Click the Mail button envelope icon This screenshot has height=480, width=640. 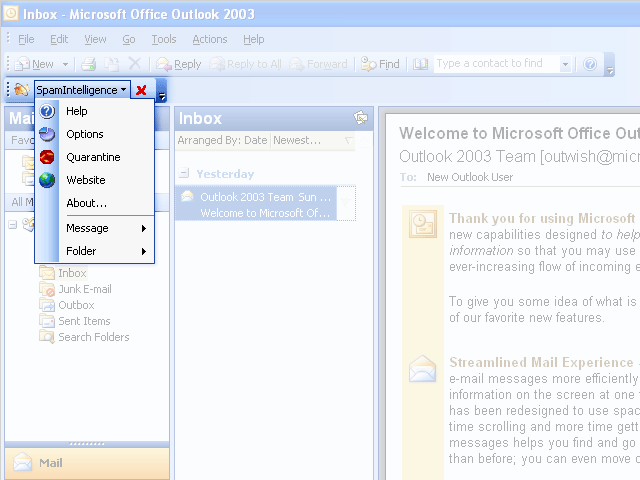pyautogui.click(x=22, y=463)
